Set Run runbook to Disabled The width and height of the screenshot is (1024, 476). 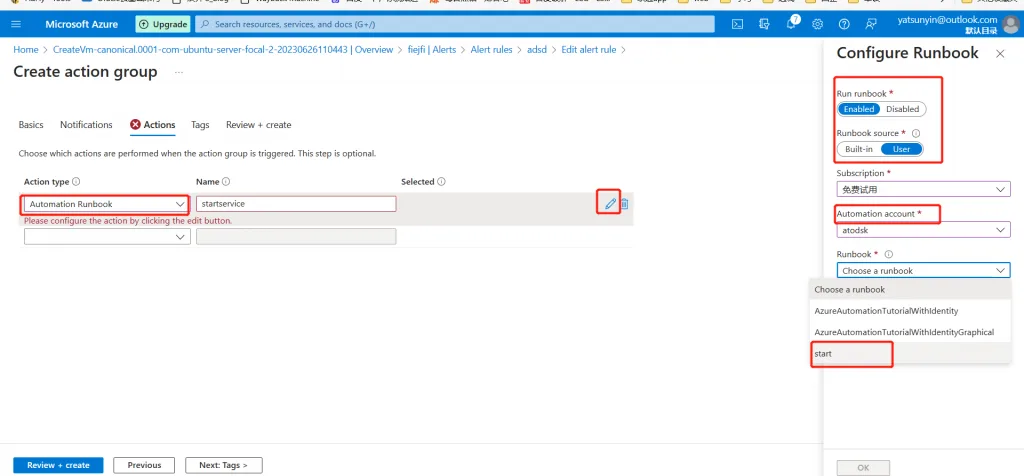pyautogui.click(x=903, y=109)
